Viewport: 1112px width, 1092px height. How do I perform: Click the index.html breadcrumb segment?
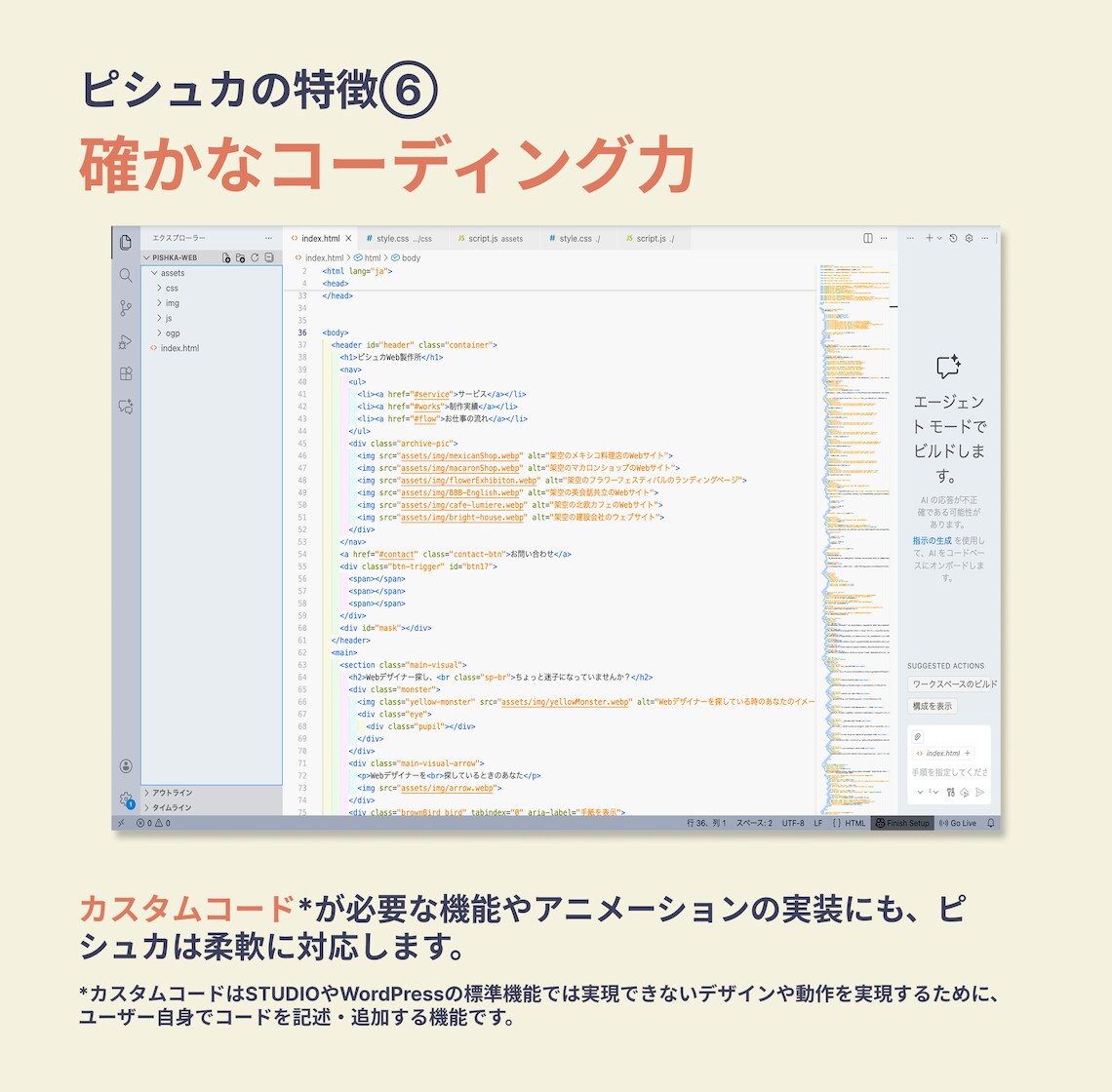coord(319,258)
